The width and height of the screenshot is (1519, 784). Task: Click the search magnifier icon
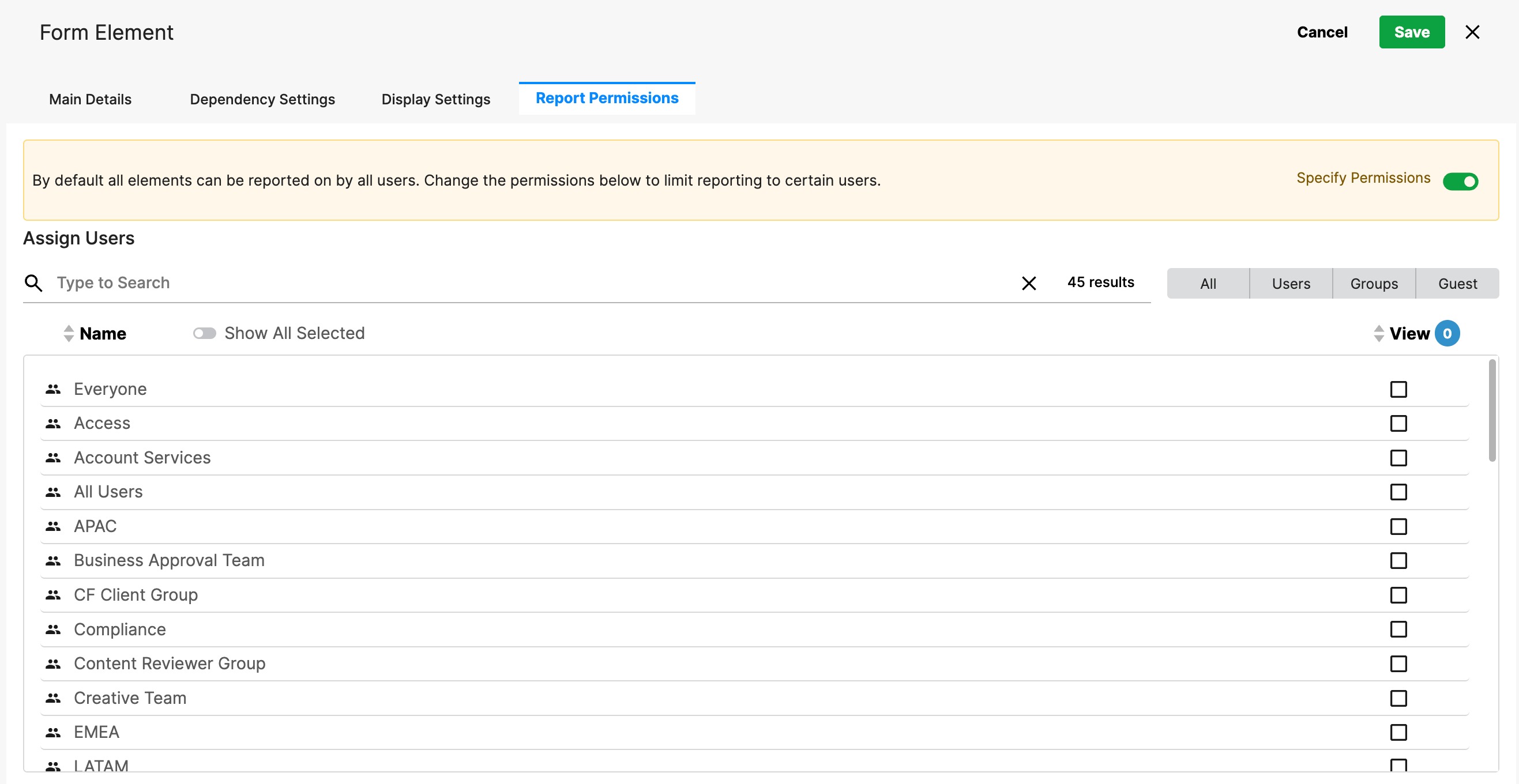point(33,283)
